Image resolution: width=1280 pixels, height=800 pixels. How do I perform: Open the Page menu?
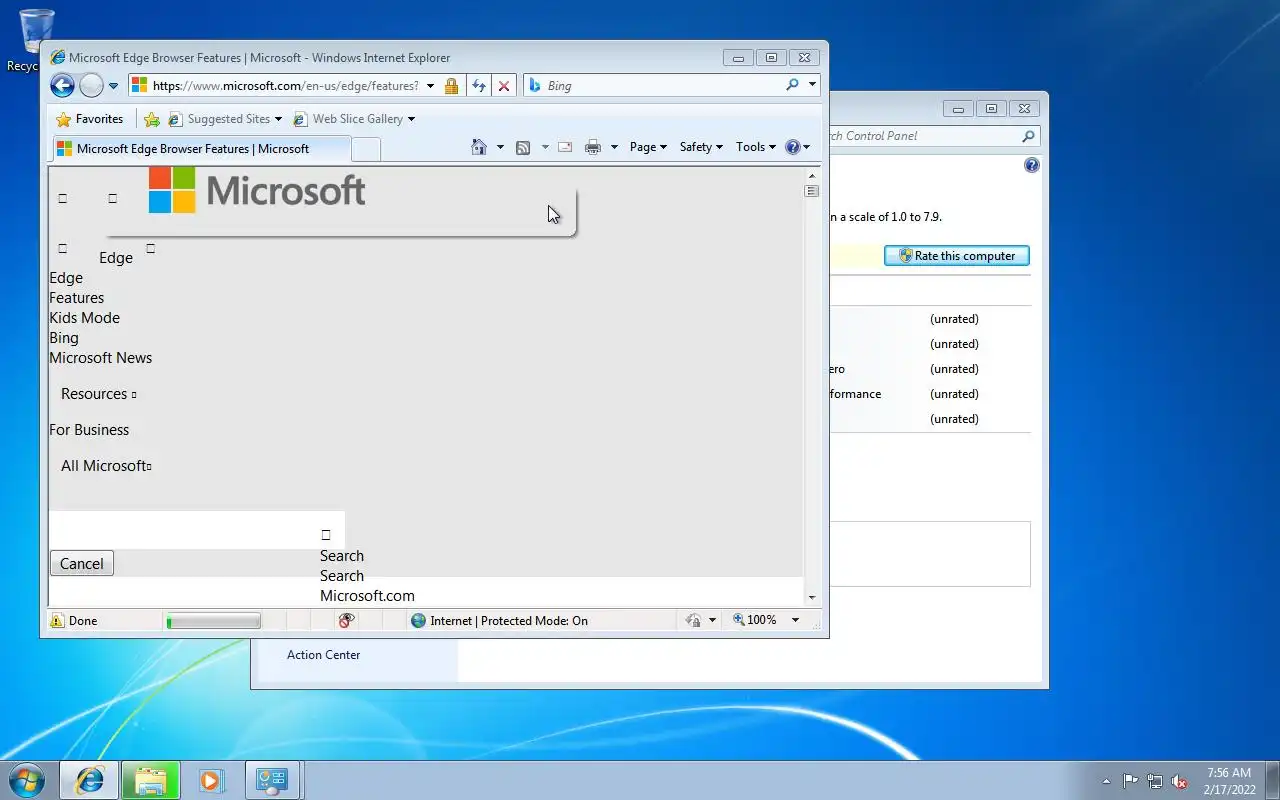648,147
